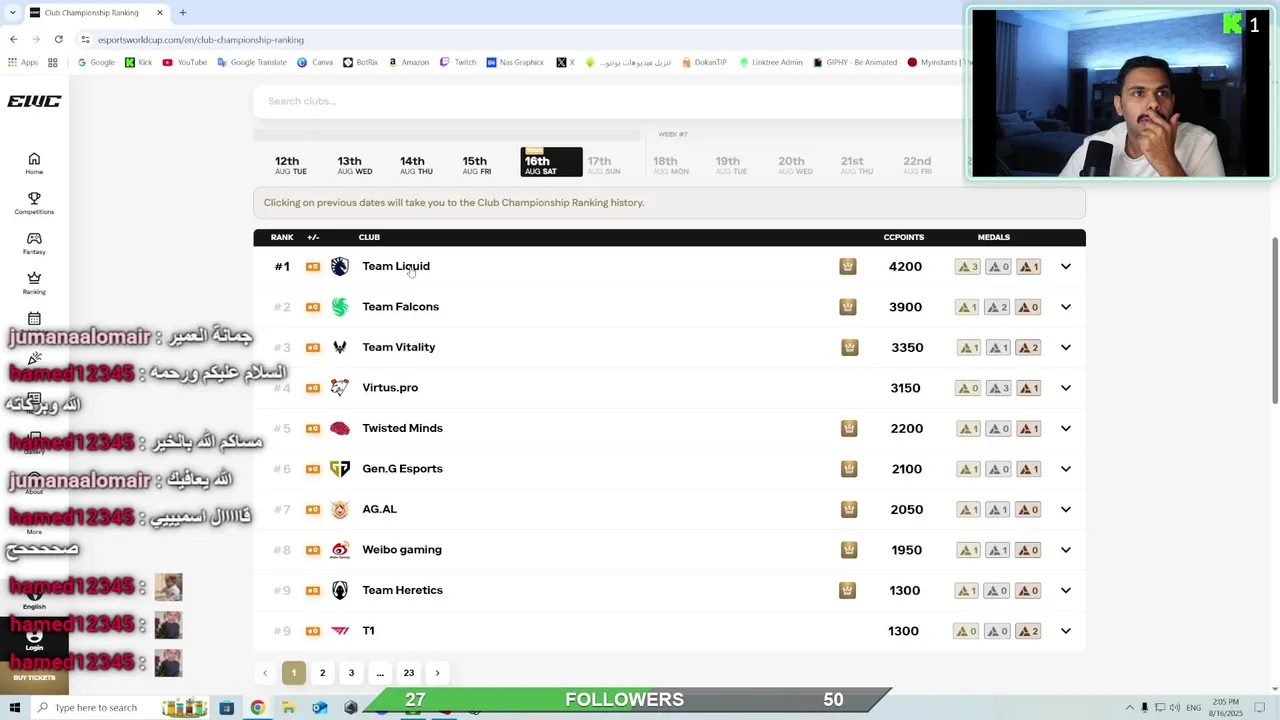Open Twitch bookmark

click(x=458, y=62)
